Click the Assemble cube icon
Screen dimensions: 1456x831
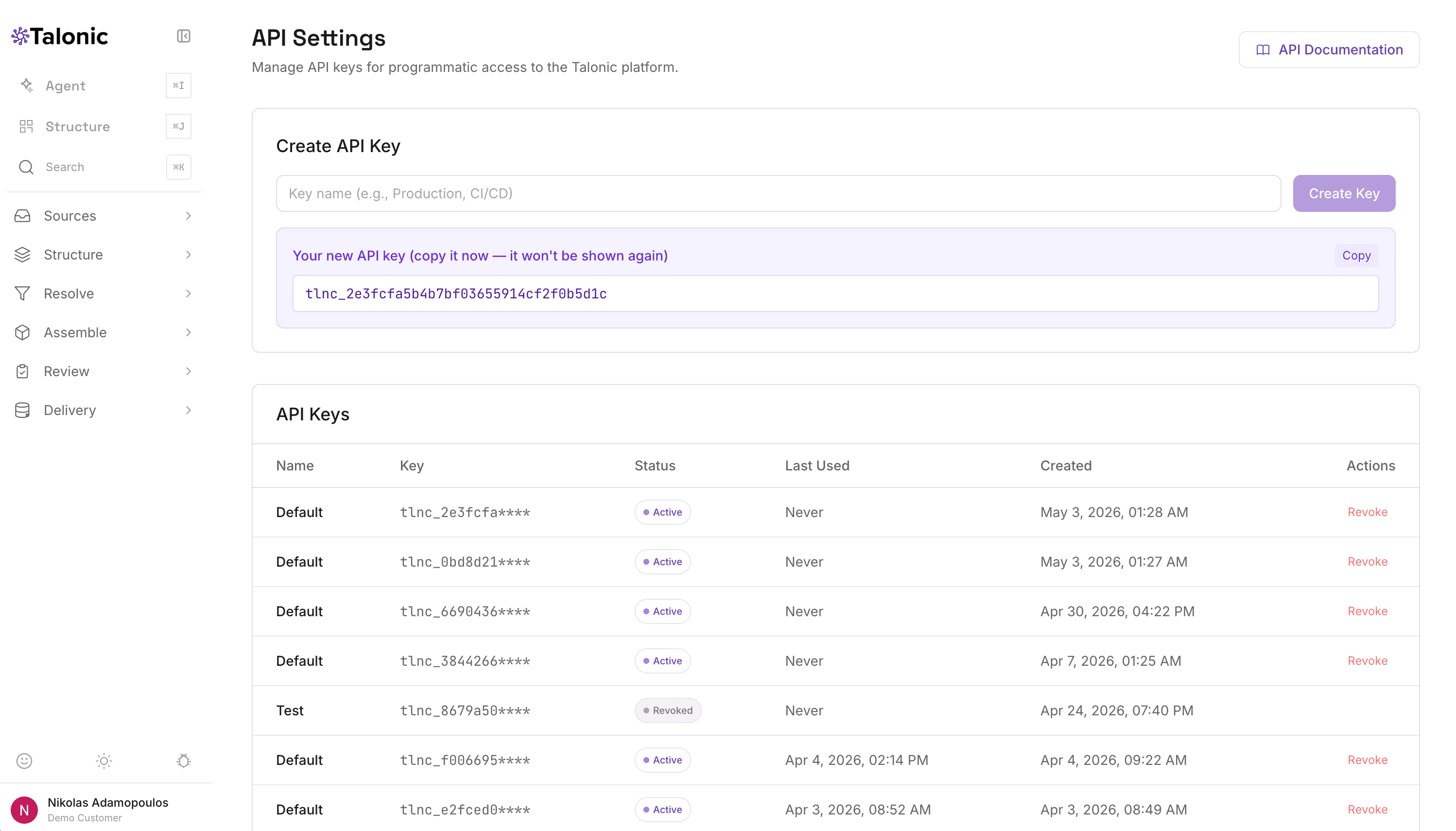tap(22, 332)
